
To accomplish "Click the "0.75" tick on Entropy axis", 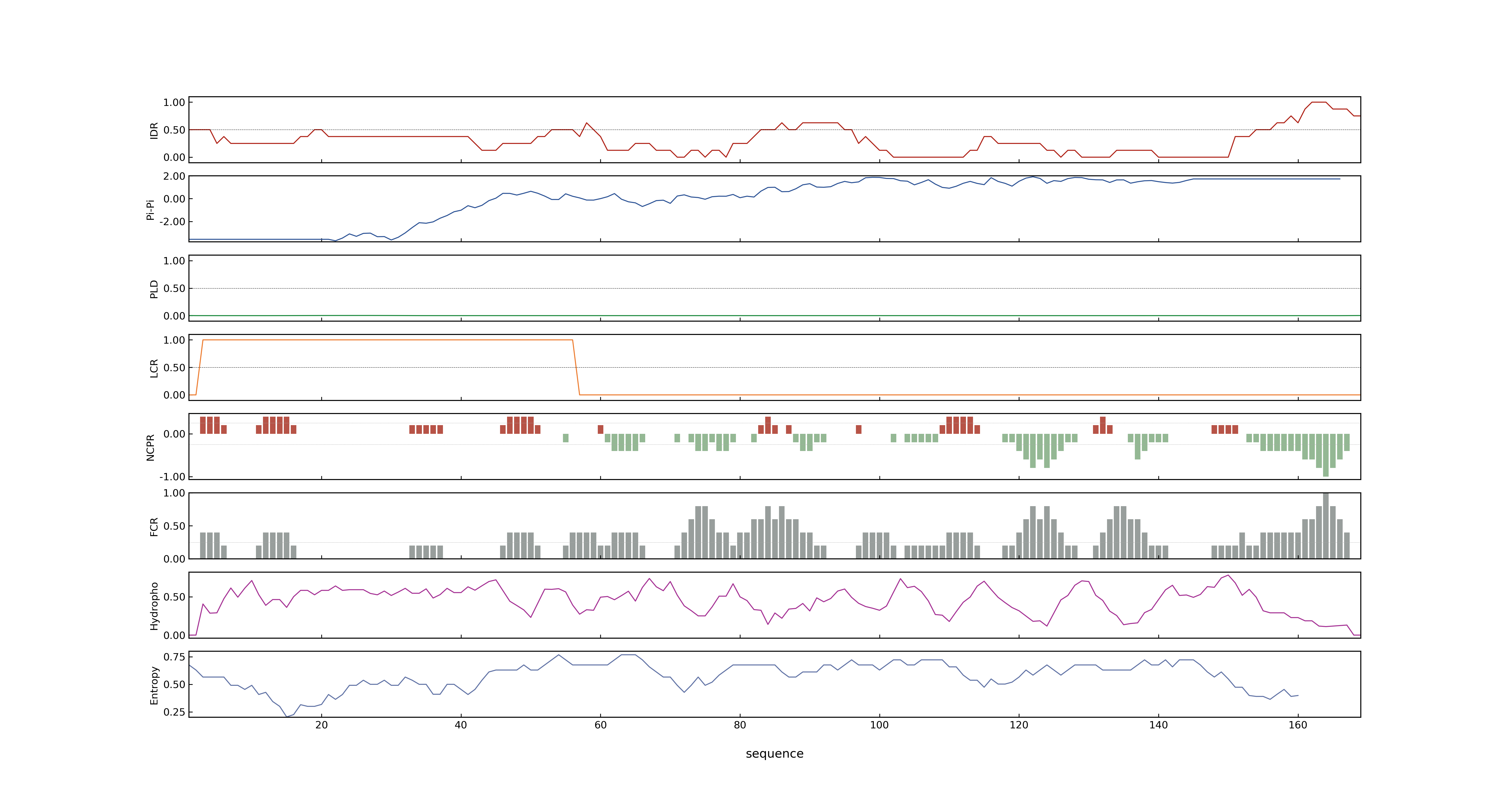I will tap(174, 657).
